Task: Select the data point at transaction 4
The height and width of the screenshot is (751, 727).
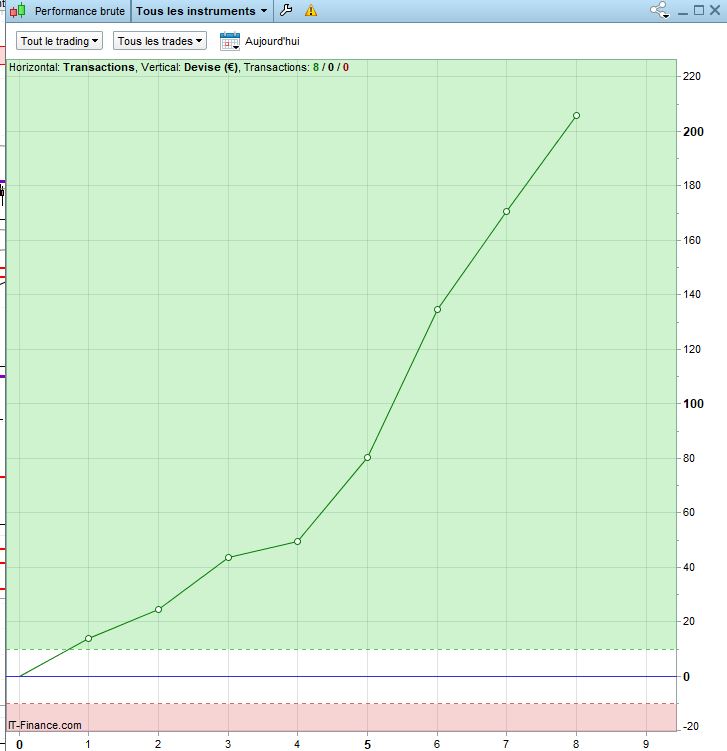Action: coord(297,541)
